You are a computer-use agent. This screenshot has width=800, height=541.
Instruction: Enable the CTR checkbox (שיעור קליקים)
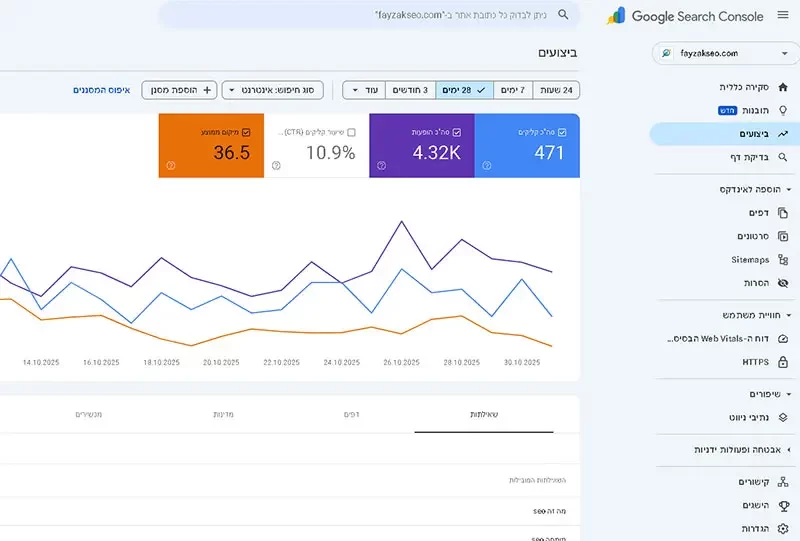tap(351, 131)
